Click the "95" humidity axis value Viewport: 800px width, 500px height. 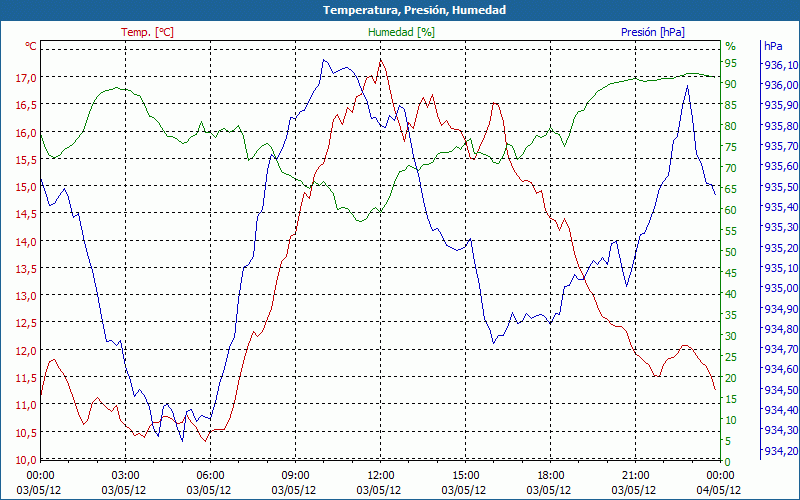tap(731, 63)
